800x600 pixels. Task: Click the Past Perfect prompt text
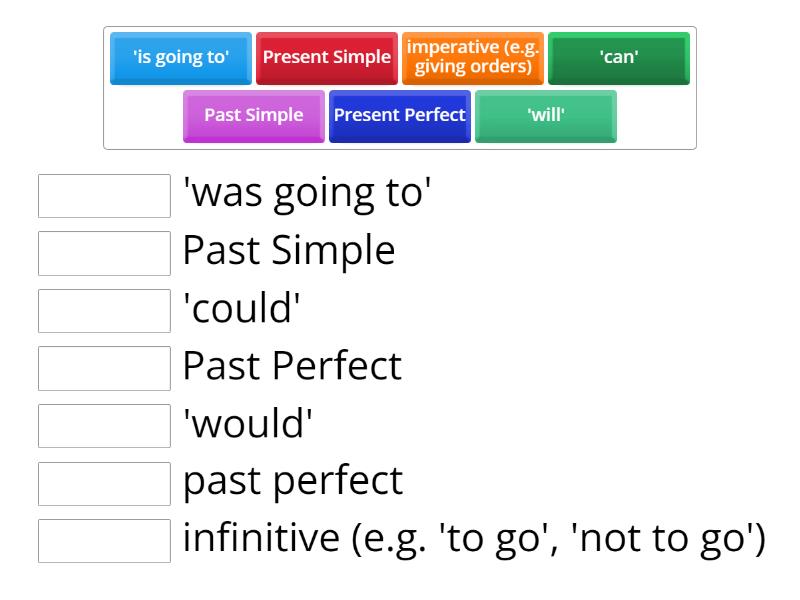(290, 365)
